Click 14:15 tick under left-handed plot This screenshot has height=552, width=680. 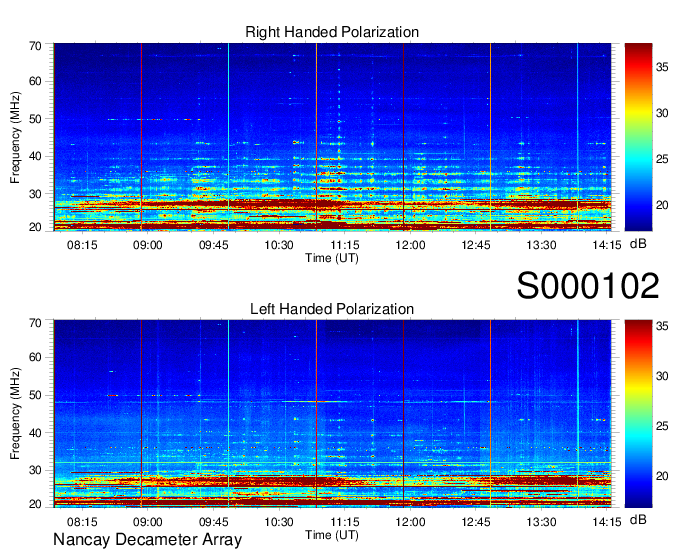click(x=607, y=522)
